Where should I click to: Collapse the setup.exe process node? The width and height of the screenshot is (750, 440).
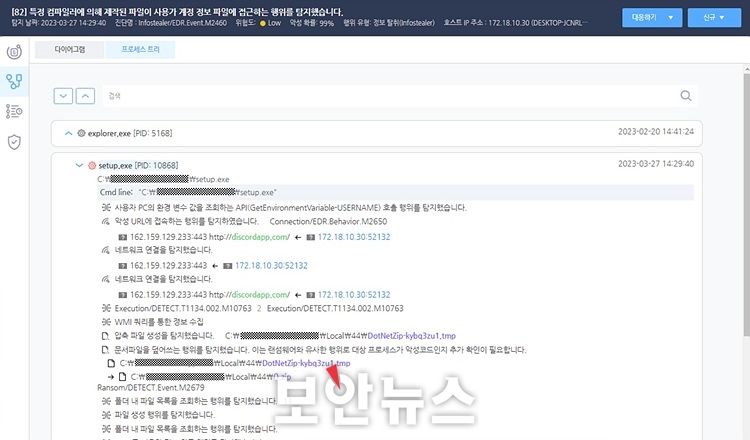point(79,165)
